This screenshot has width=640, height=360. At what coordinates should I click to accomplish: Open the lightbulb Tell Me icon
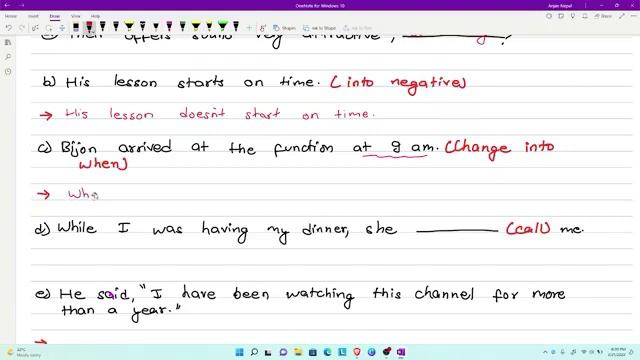573,16
